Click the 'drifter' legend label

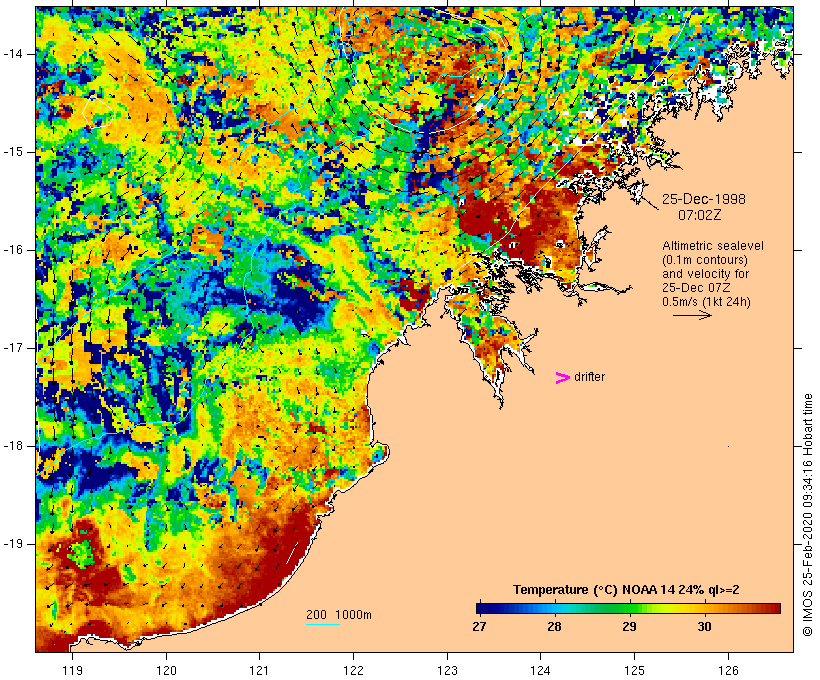pyautogui.click(x=589, y=377)
